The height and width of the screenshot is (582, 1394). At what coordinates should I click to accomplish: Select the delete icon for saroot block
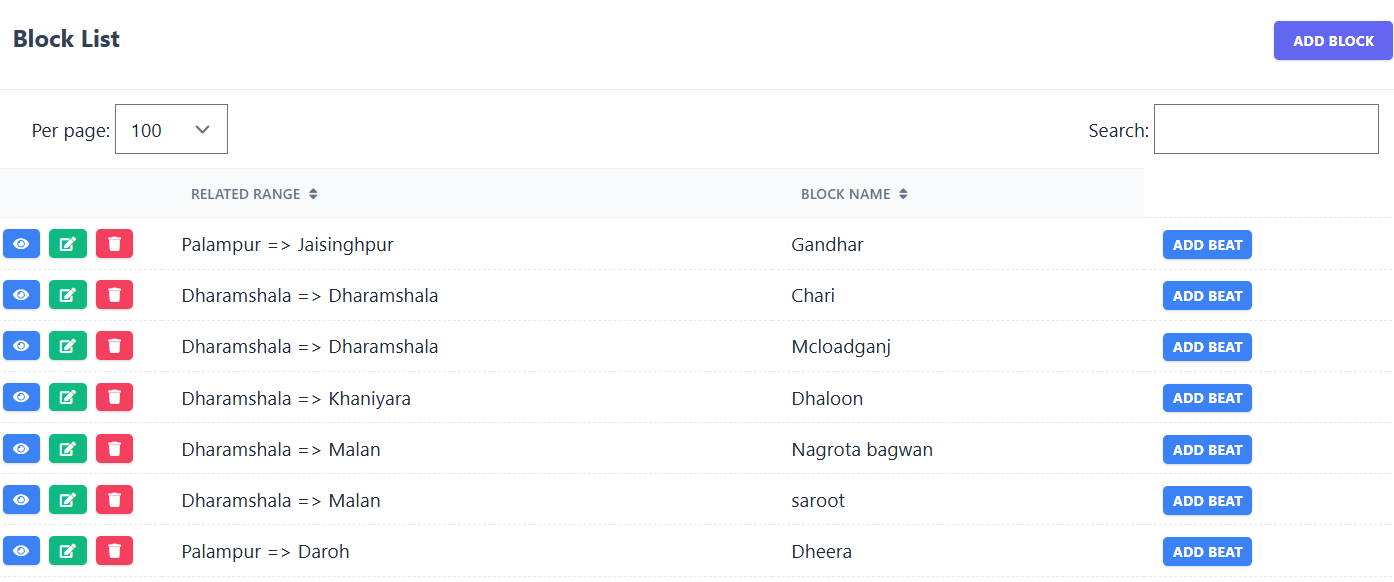coord(114,500)
